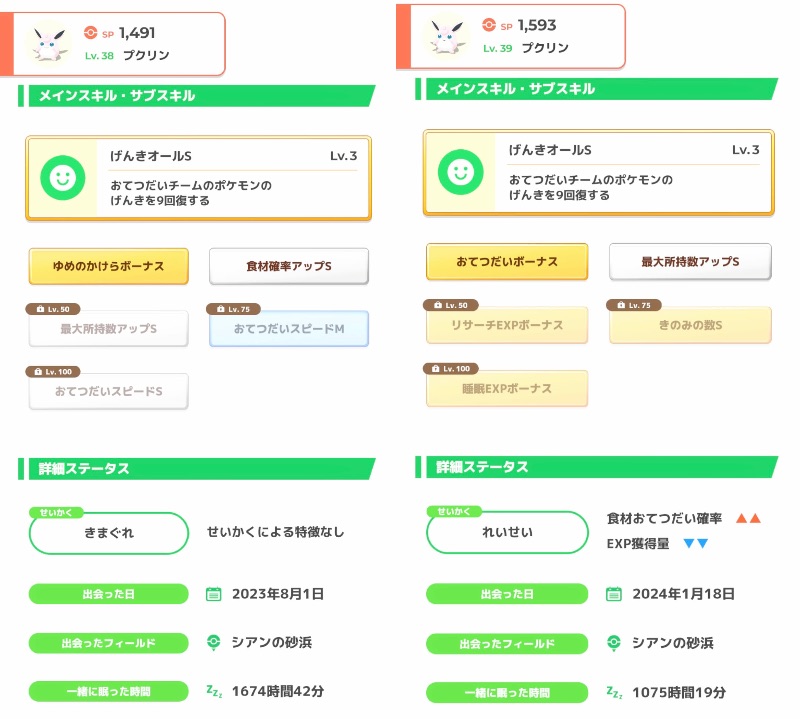Tap the locked おてつだいスピードM skill

(x=289, y=329)
